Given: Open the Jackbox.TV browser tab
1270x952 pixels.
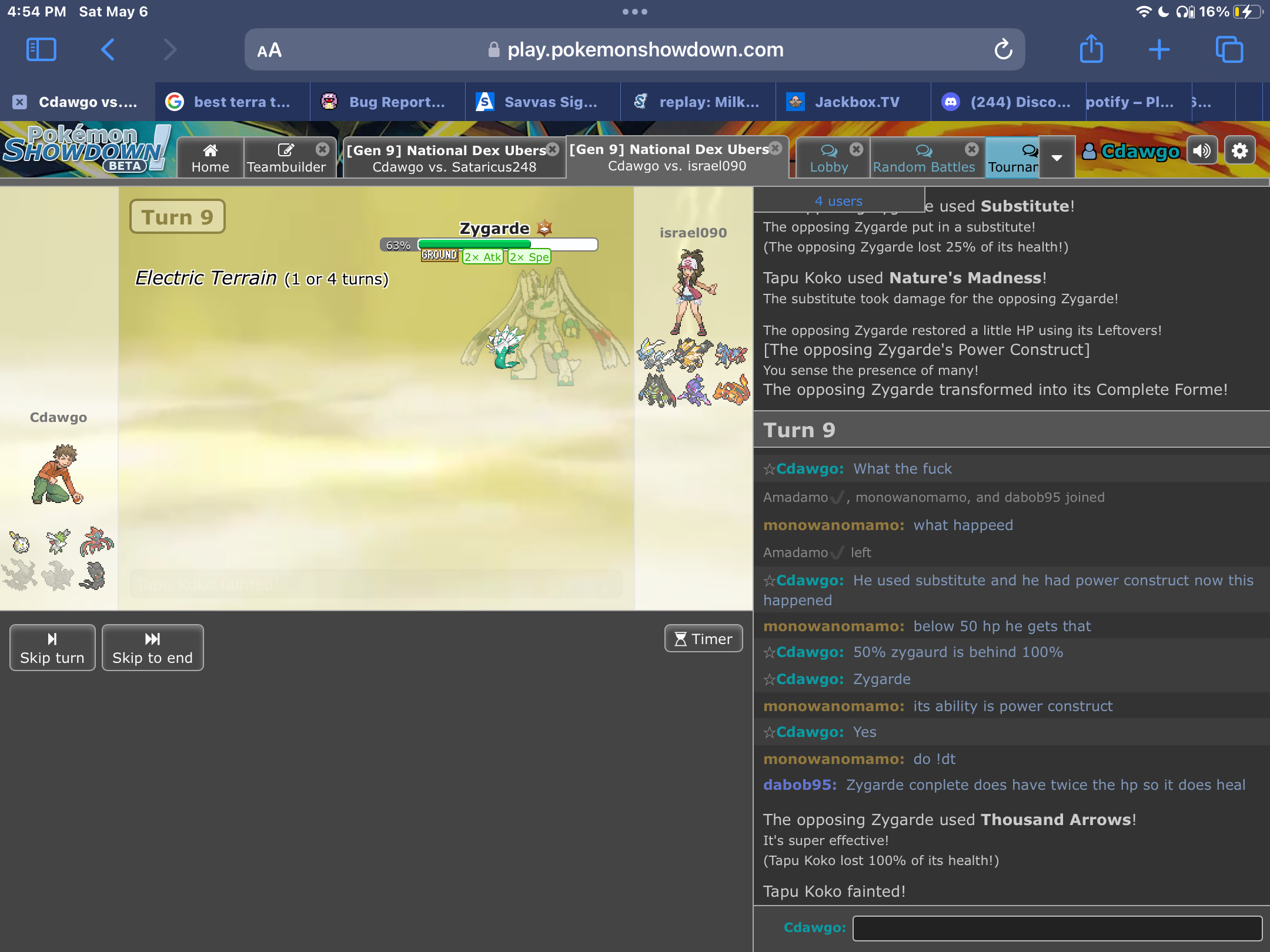Looking at the screenshot, I should click(854, 102).
